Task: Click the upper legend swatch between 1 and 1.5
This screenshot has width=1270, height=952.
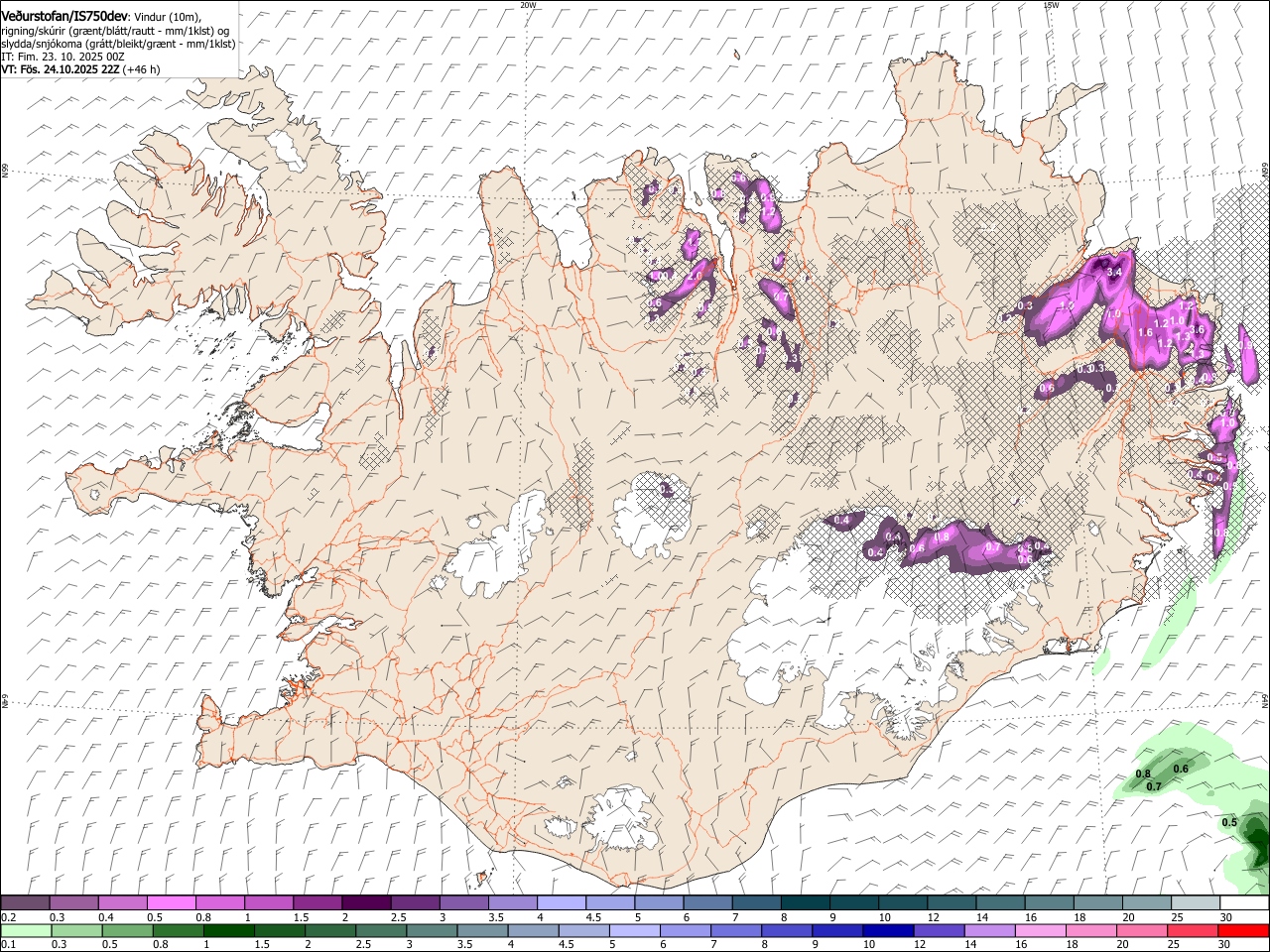Action: (269, 902)
